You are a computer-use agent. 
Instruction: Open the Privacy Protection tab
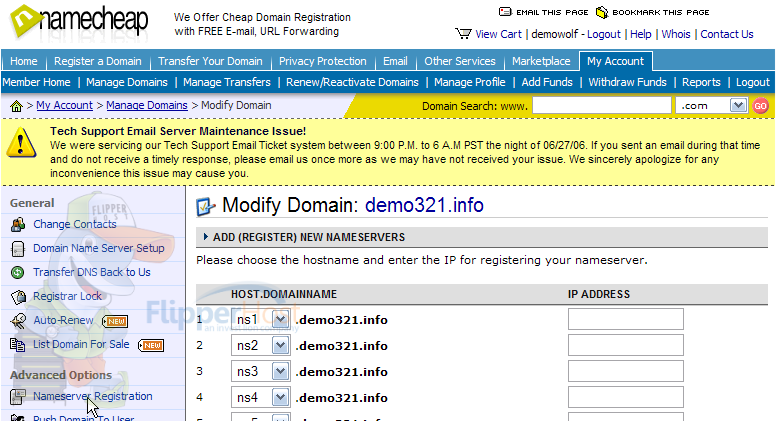click(x=323, y=61)
